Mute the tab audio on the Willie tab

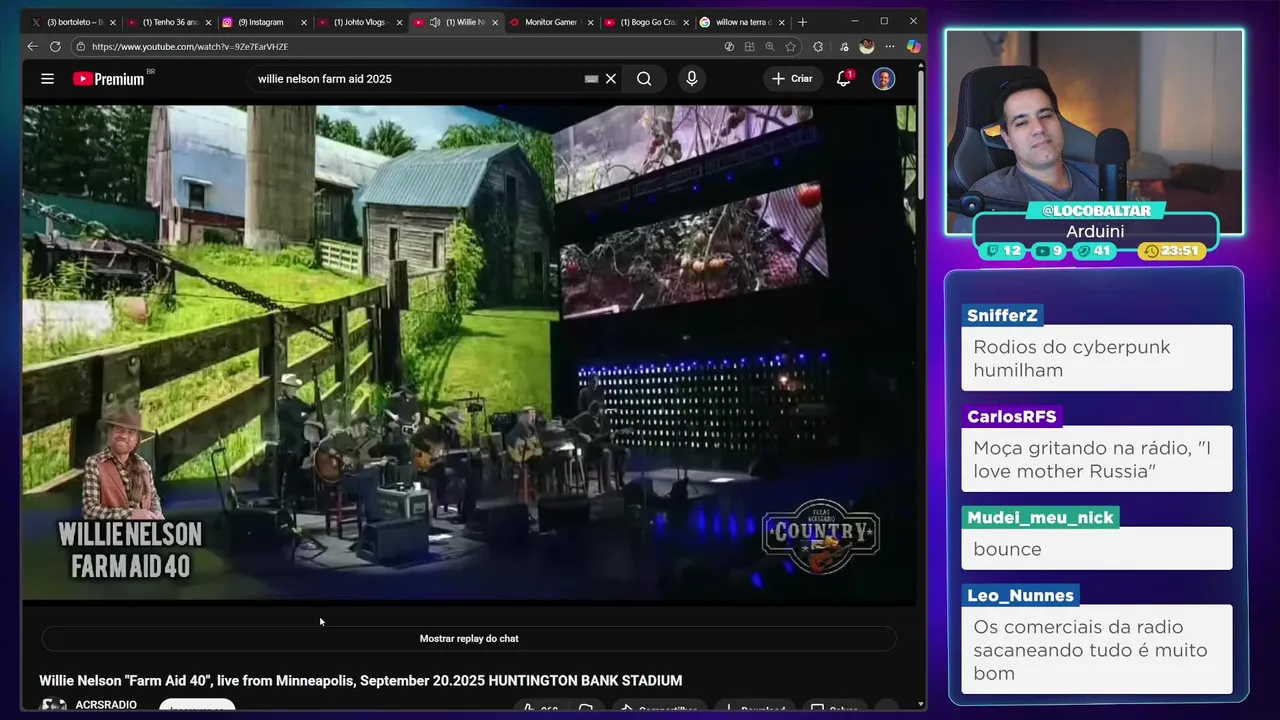[435, 22]
